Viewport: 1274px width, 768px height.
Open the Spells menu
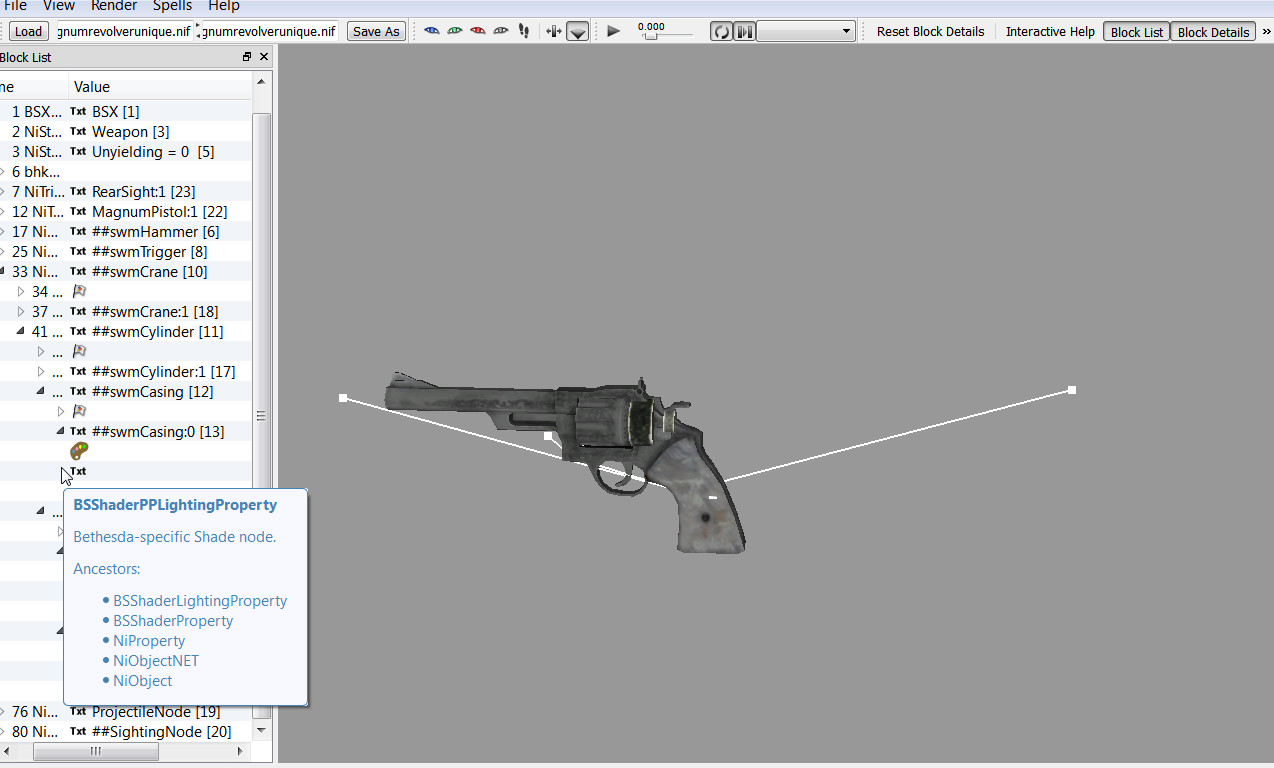pos(174,6)
